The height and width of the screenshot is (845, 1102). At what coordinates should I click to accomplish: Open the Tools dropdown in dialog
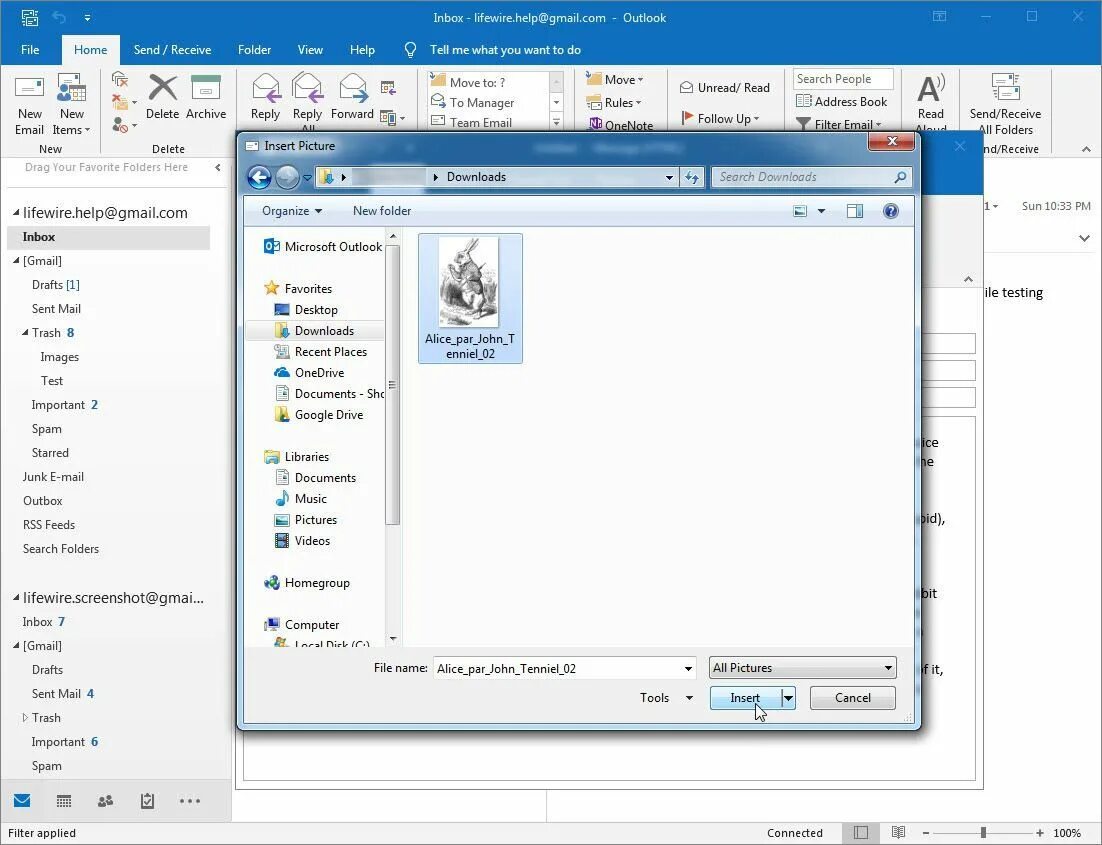coord(666,698)
